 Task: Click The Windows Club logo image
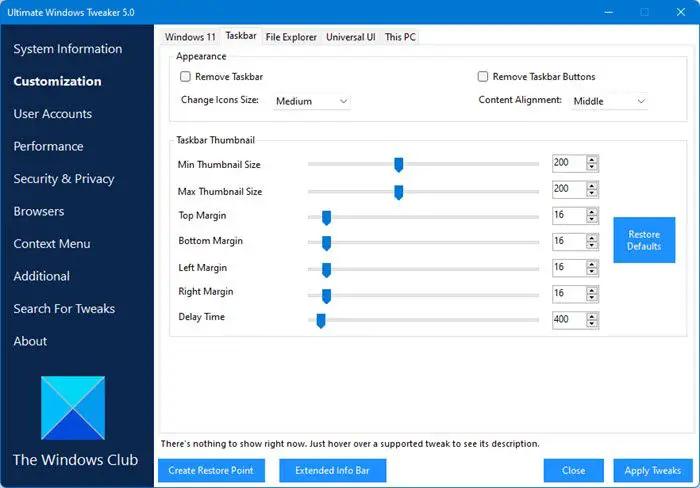(x=73, y=408)
